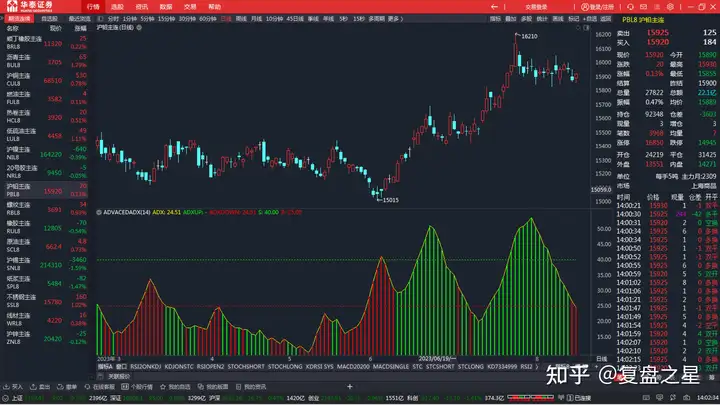Viewport: 720px width, 405px height.
Task: Click the 华泰证券 logo icon
Action: (x=12, y=6)
